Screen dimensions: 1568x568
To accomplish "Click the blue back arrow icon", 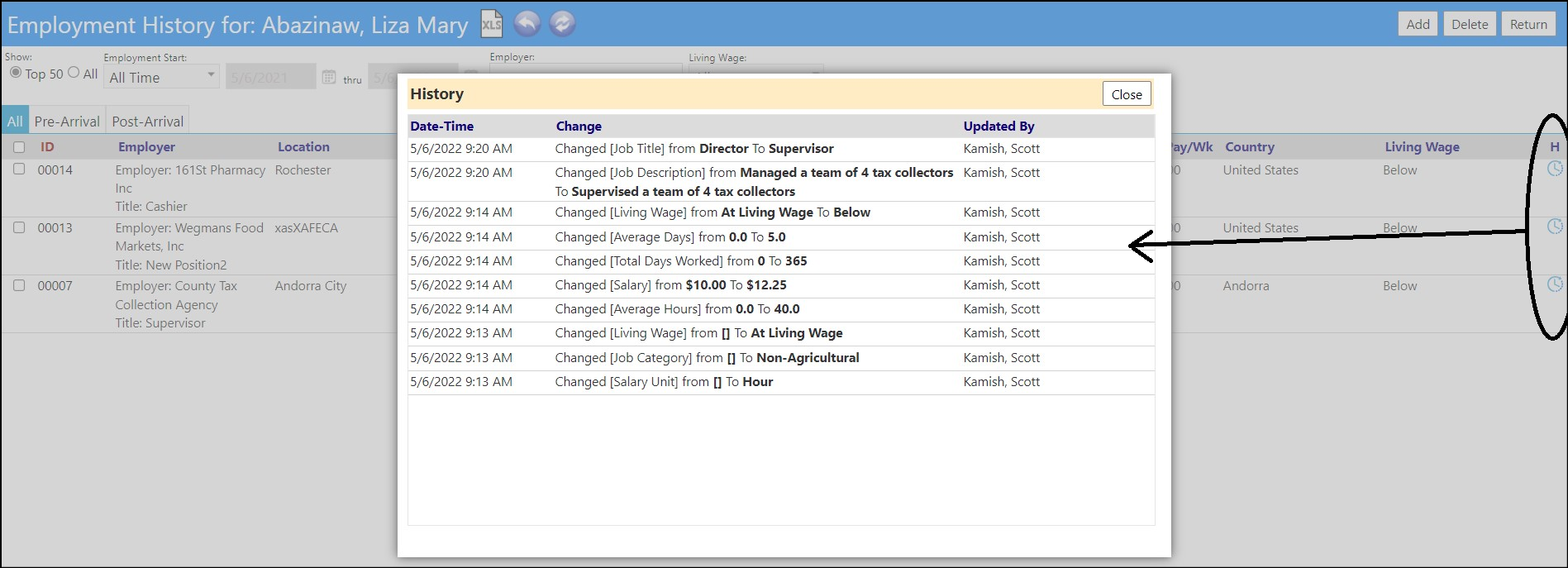I will [527, 24].
